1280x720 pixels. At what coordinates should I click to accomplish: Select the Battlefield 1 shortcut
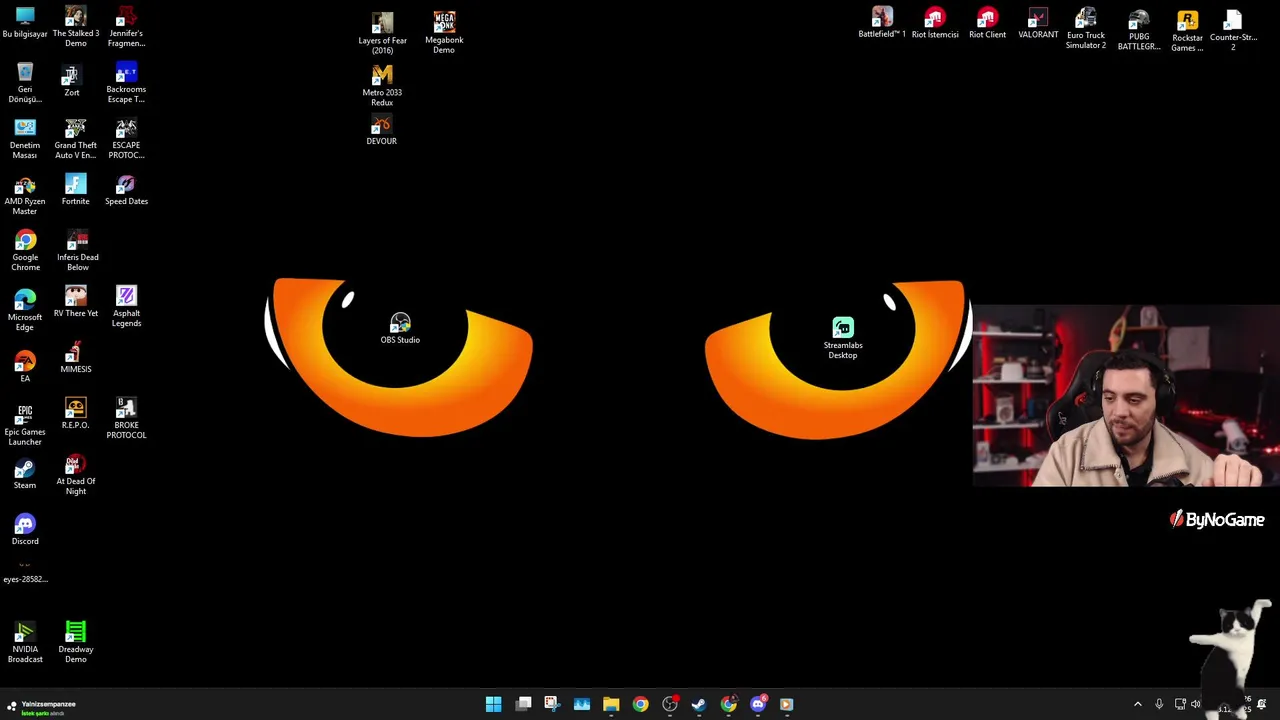click(x=882, y=23)
